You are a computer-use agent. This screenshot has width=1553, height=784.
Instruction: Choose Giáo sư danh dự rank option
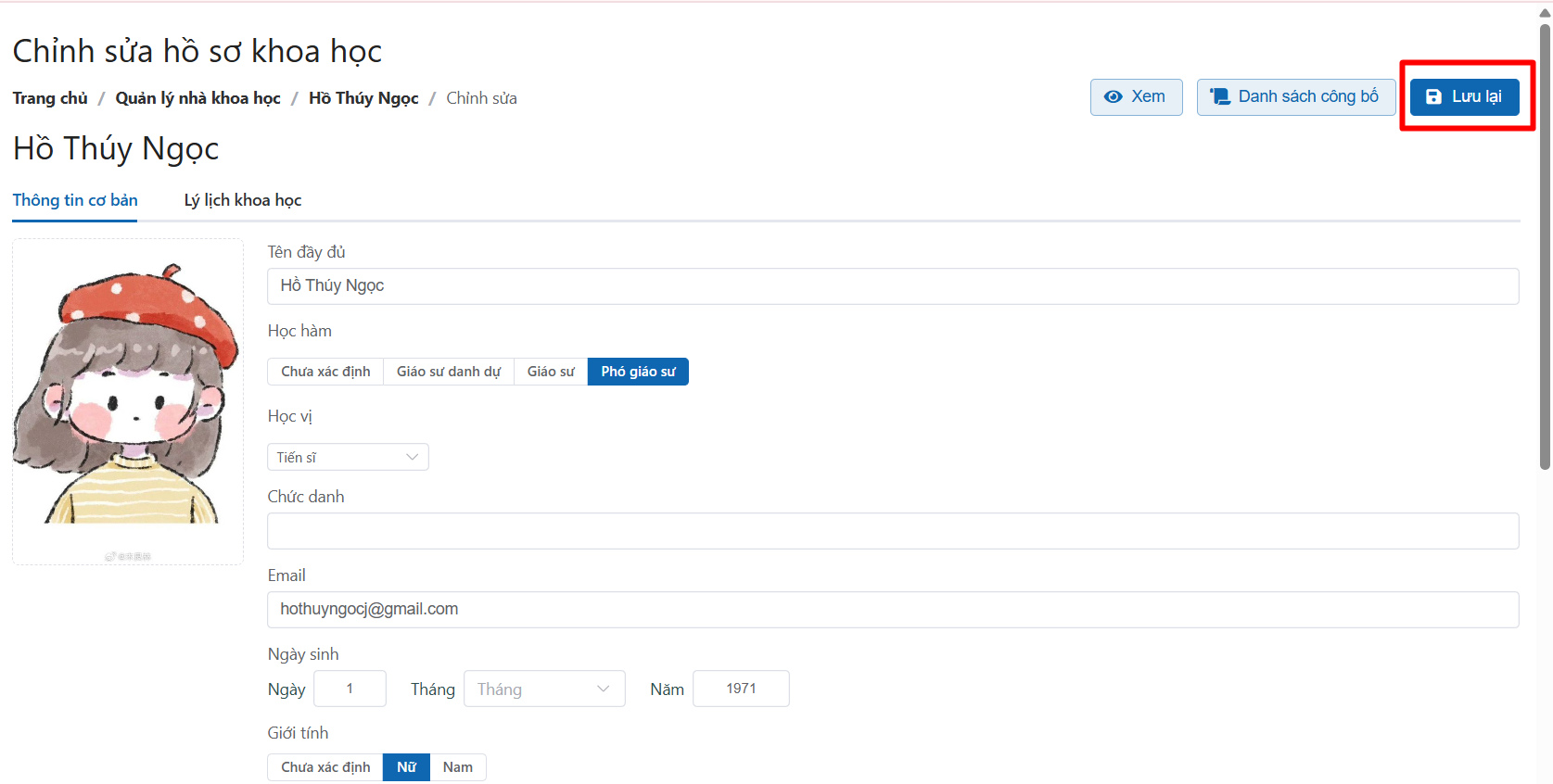(x=449, y=372)
